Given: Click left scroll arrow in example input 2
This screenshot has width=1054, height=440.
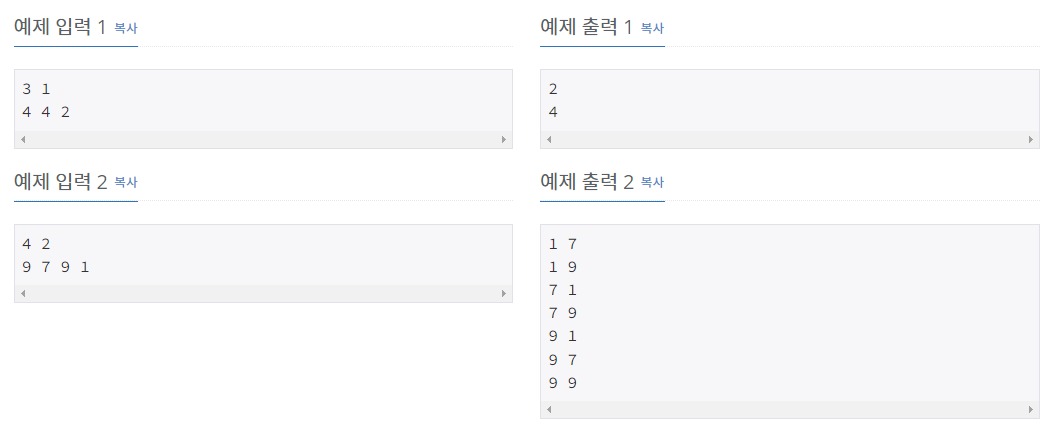Looking at the screenshot, I should [x=23, y=294].
